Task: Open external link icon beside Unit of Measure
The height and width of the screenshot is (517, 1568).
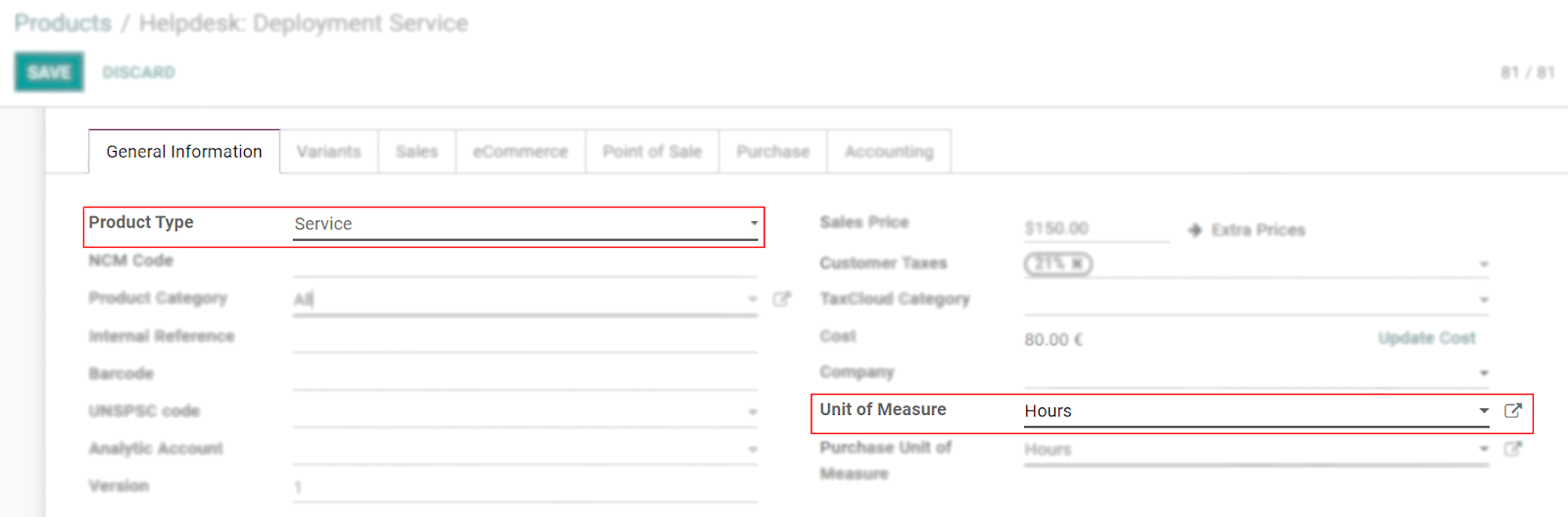Action: (x=1512, y=411)
